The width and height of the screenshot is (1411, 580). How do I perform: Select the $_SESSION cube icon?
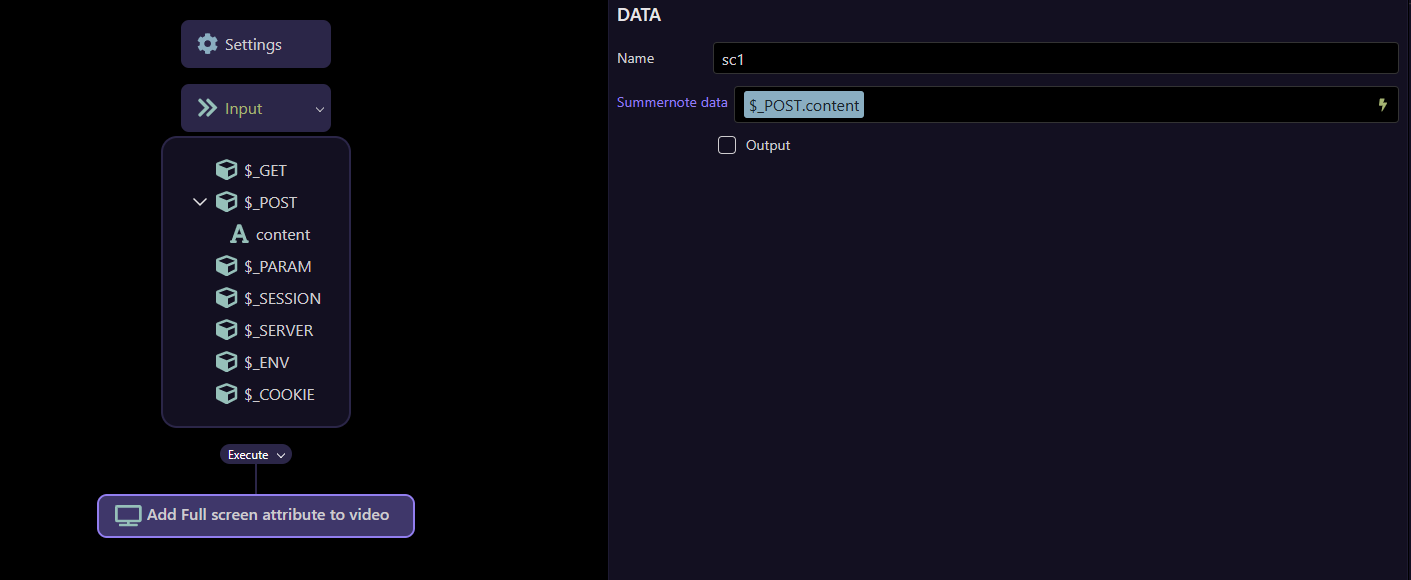227,298
